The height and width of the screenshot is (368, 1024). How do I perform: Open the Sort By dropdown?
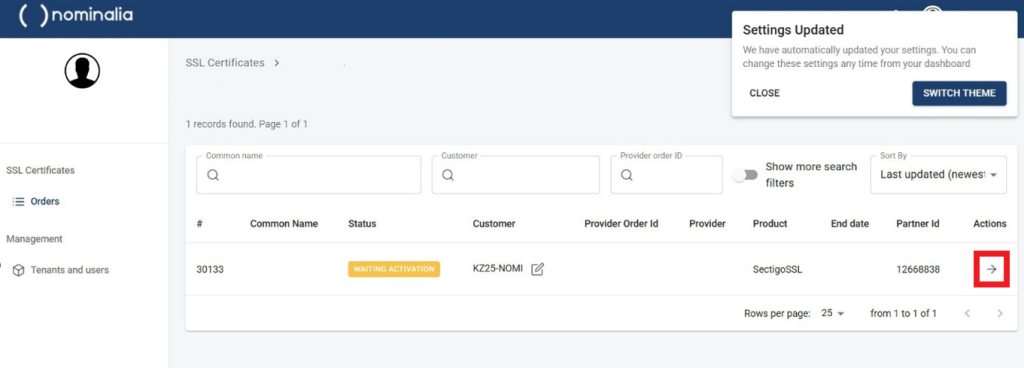click(x=938, y=175)
